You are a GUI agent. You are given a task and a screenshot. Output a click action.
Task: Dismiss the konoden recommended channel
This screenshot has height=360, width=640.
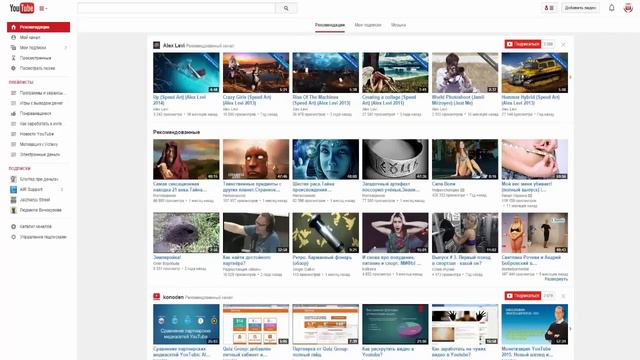tap(563, 296)
